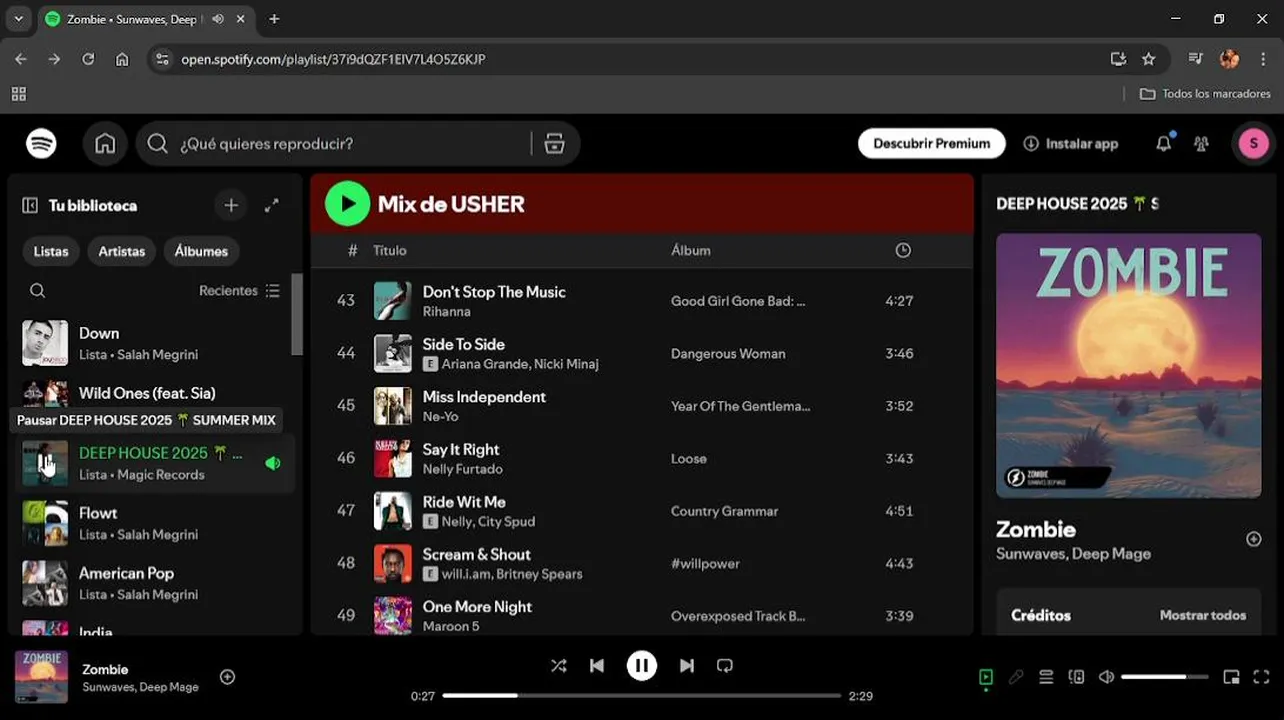Collapse the Tu biblioteca panel icon
Screen dimensions: 1284x720
click(x=30, y=205)
